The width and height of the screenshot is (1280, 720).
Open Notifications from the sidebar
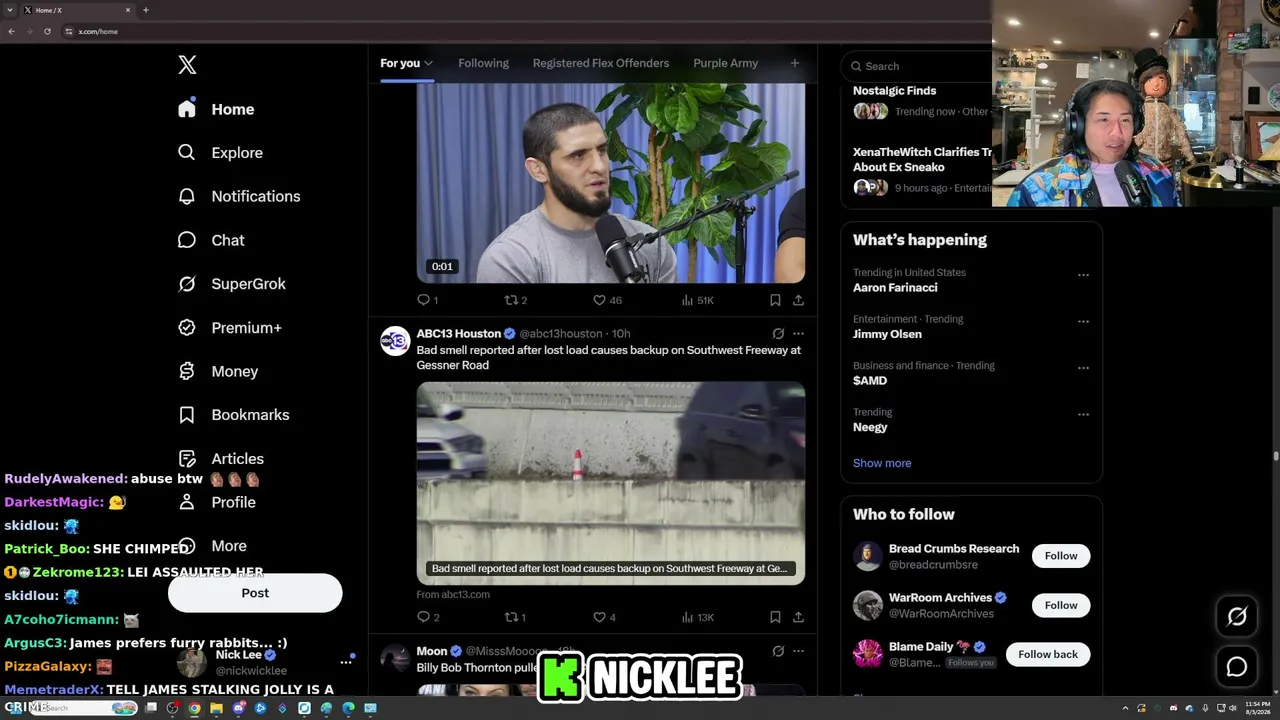[x=238, y=196]
